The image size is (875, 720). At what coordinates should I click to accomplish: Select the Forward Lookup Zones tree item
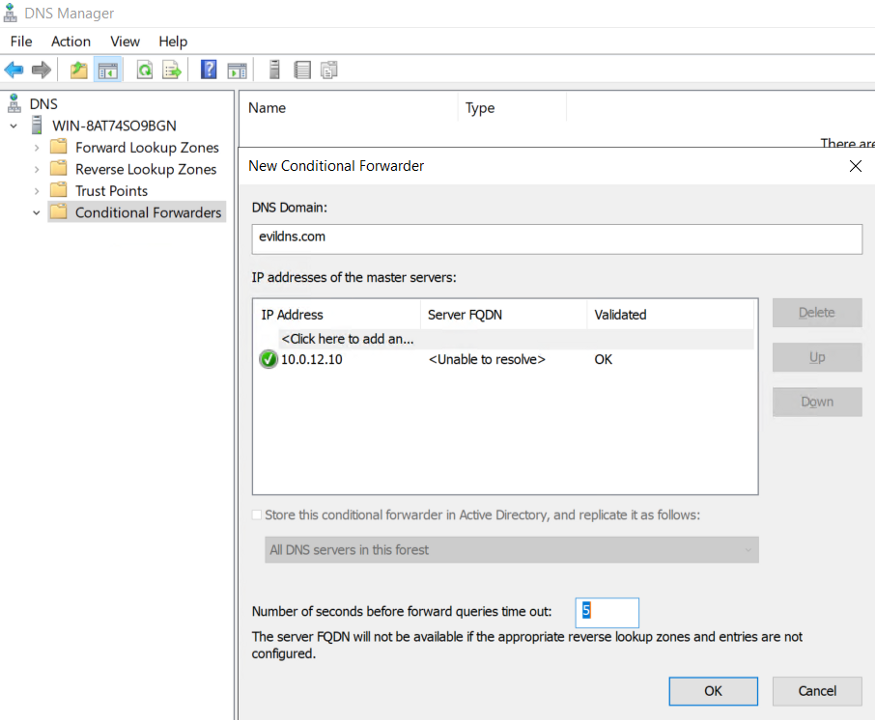pyautogui.click(x=147, y=147)
